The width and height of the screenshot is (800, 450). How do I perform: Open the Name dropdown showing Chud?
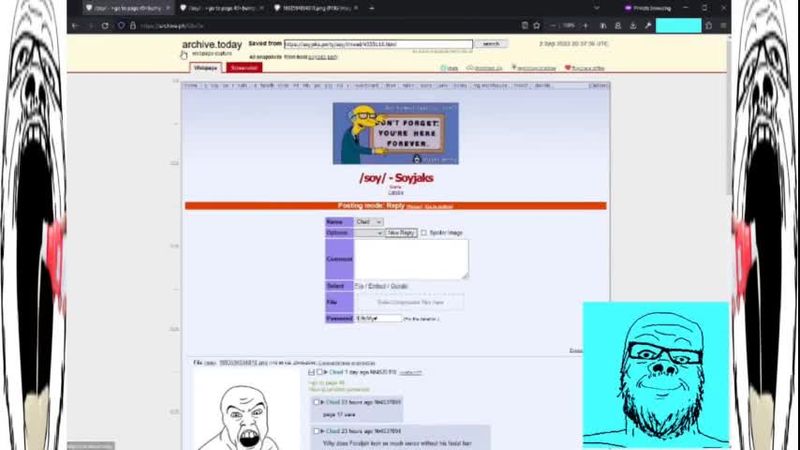coord(368,222)
